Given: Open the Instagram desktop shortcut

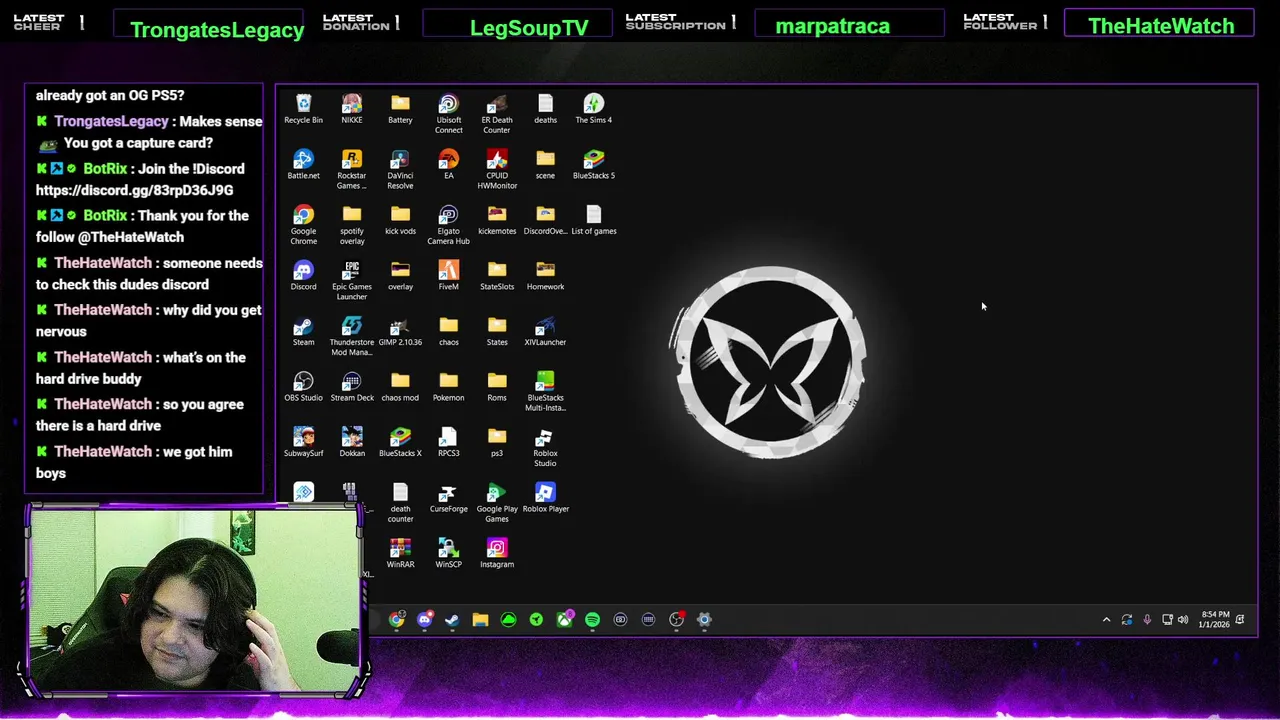Looking at the screenshot, I should pyautogui.click(x=497, y=554).
